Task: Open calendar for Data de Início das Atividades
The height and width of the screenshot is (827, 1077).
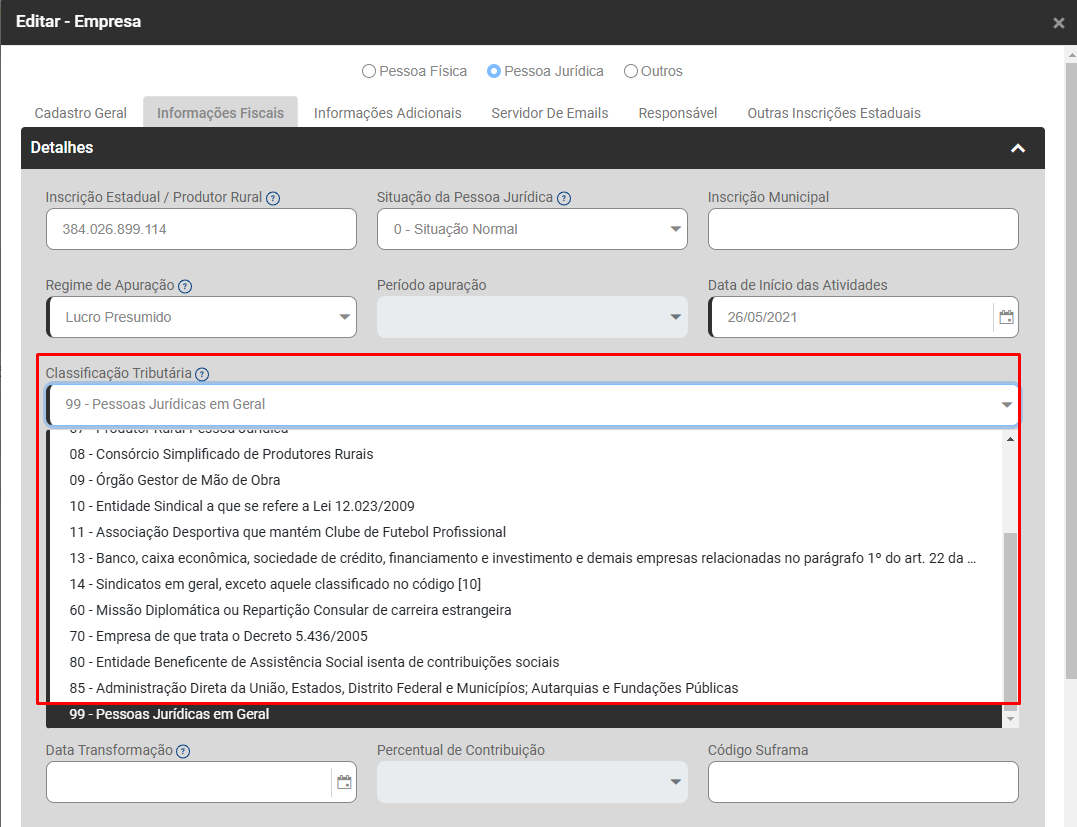Action: pyautogui.click(x=1006, y=317)
